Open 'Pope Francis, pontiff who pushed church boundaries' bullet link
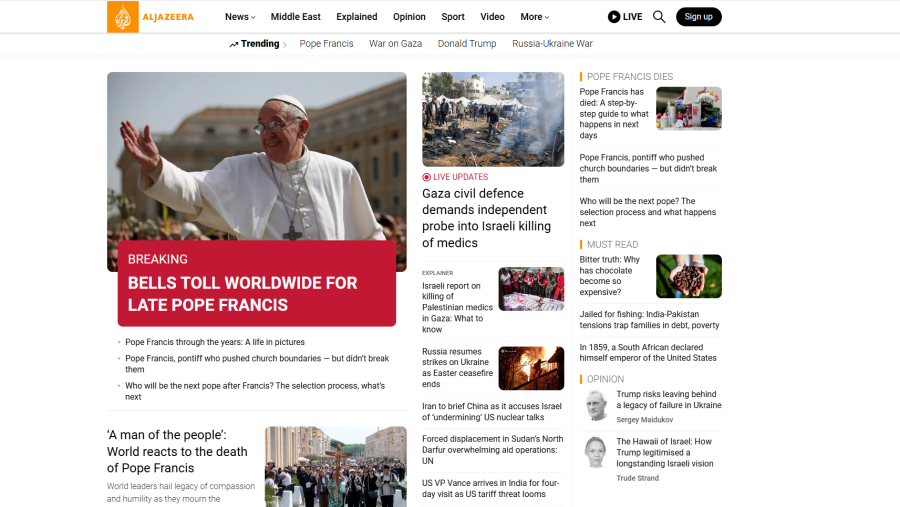 click(257, 363)
